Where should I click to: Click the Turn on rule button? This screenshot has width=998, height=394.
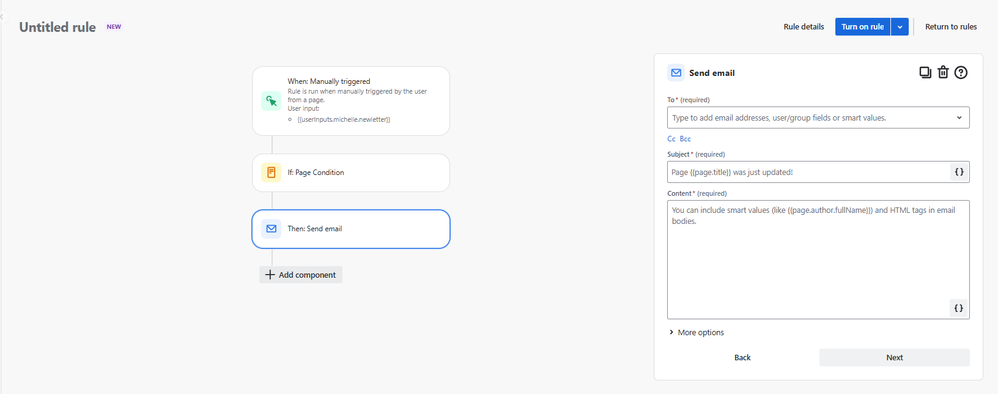862,27
